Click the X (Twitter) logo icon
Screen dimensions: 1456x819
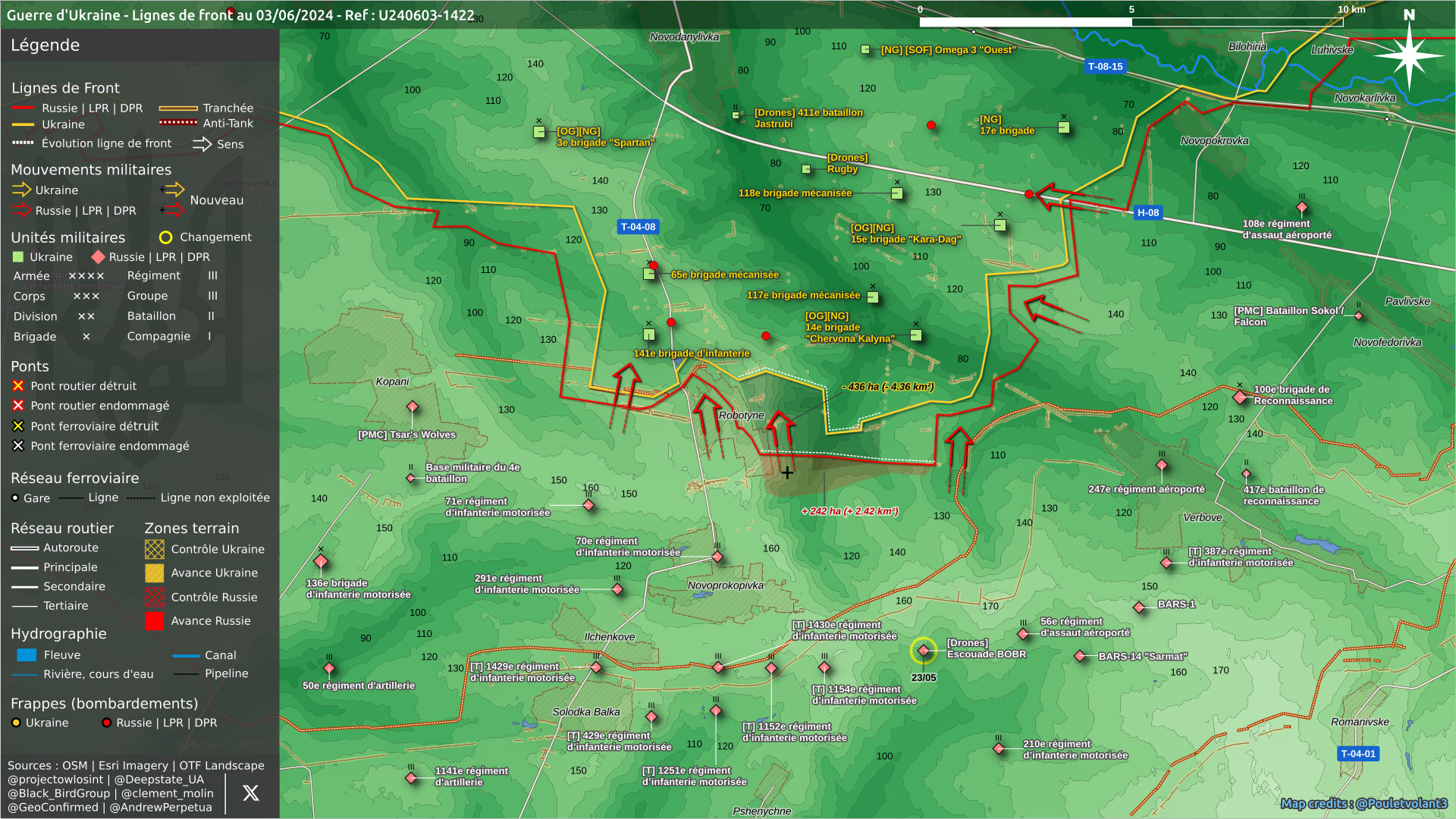pos(250,793)
